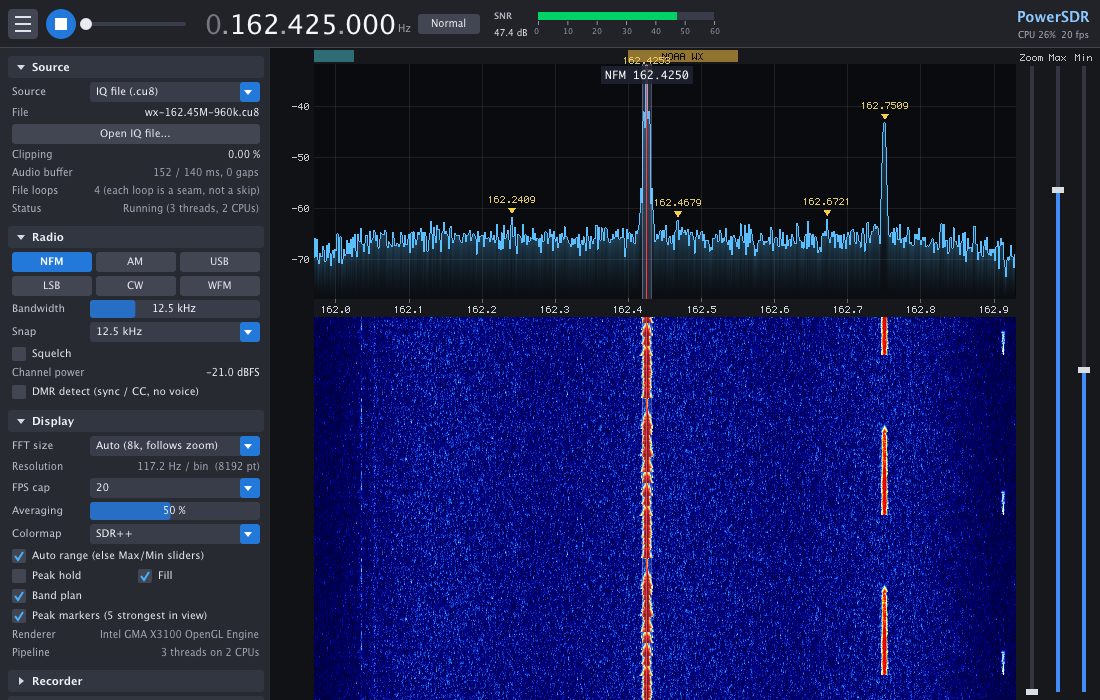1100x700 pixels.
Task: Click the Renderer Intel GMA X3100 value
Action: coord(180,634)
